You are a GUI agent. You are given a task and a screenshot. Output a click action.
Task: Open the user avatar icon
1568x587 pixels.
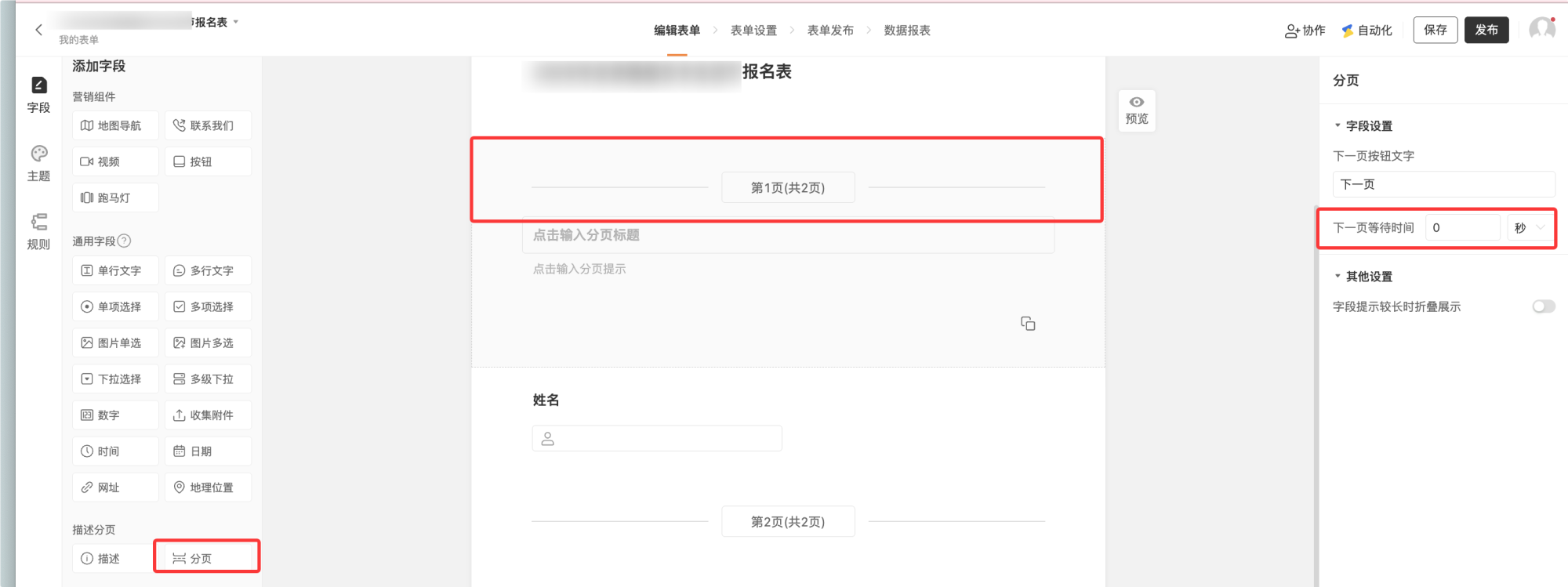click(1542, 30)
